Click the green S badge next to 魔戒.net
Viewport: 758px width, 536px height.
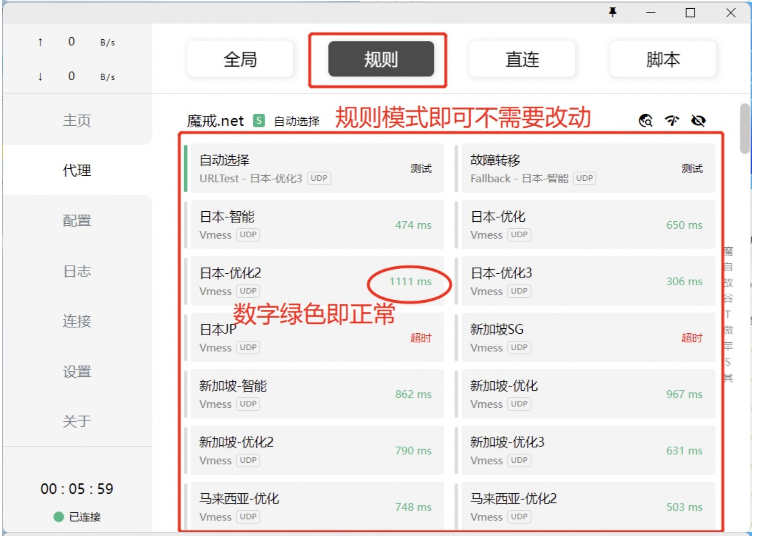[259, 121]
